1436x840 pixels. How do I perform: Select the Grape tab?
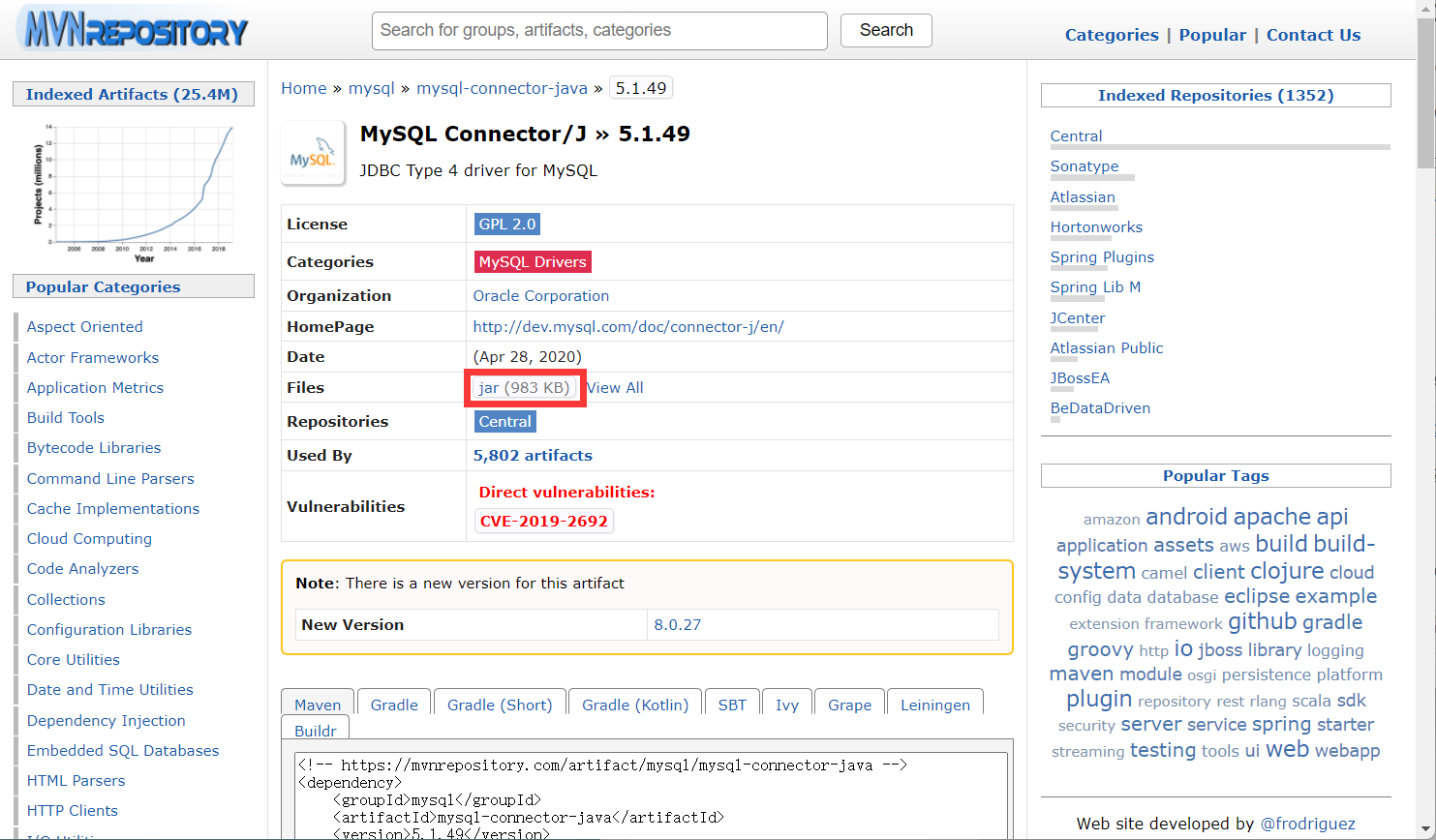850,705
